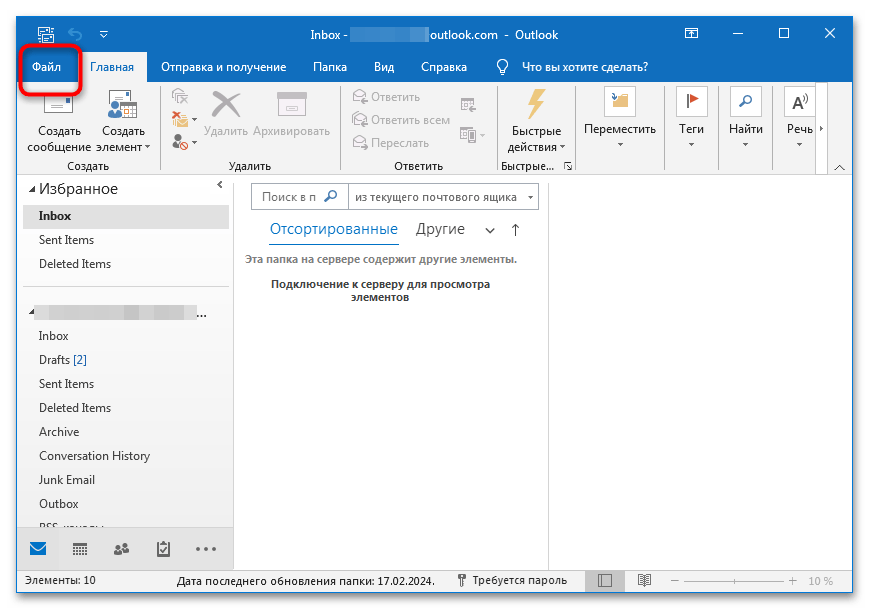Open the Conversation History folder
Viewport: 869px width, 609px height.
coord(126,456)
